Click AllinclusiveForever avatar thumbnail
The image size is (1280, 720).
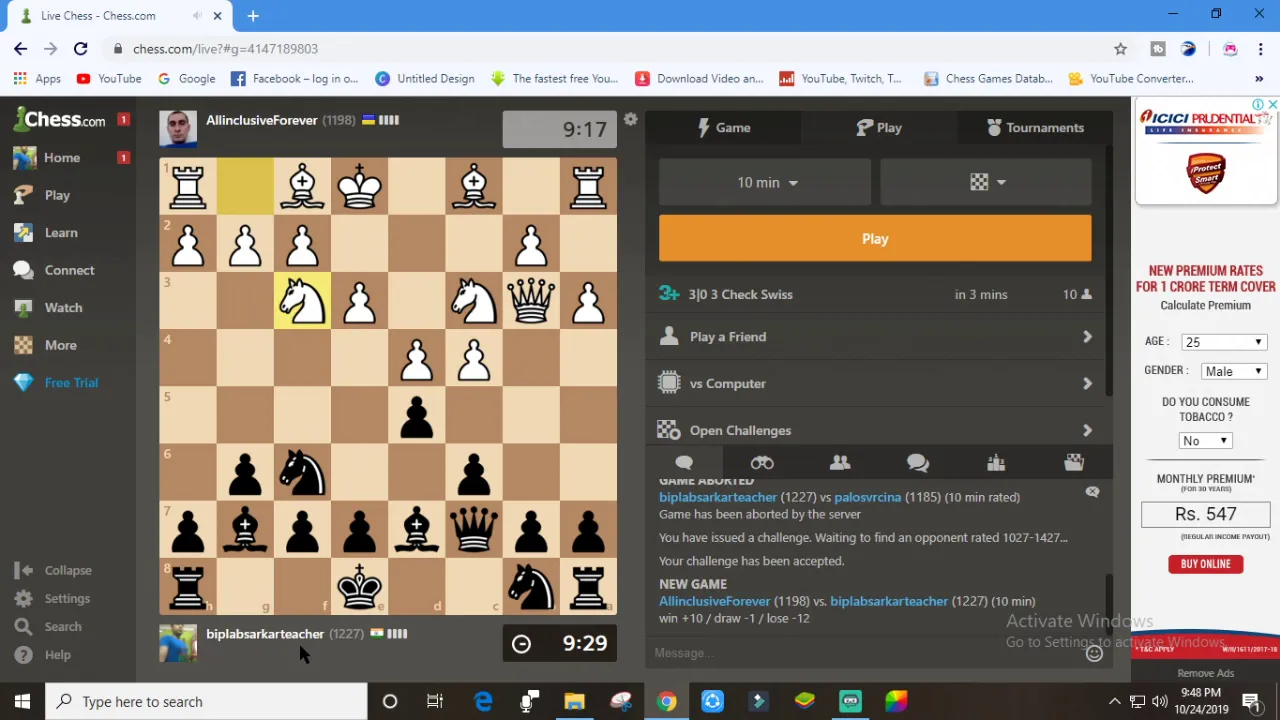point(178,130)
